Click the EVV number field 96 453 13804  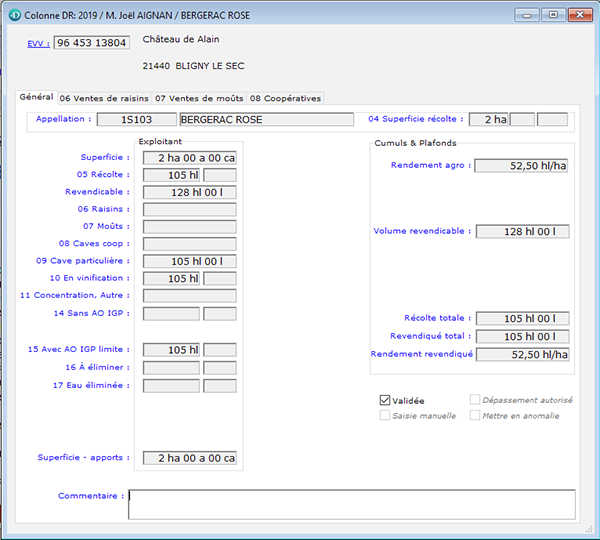[91, 42]
